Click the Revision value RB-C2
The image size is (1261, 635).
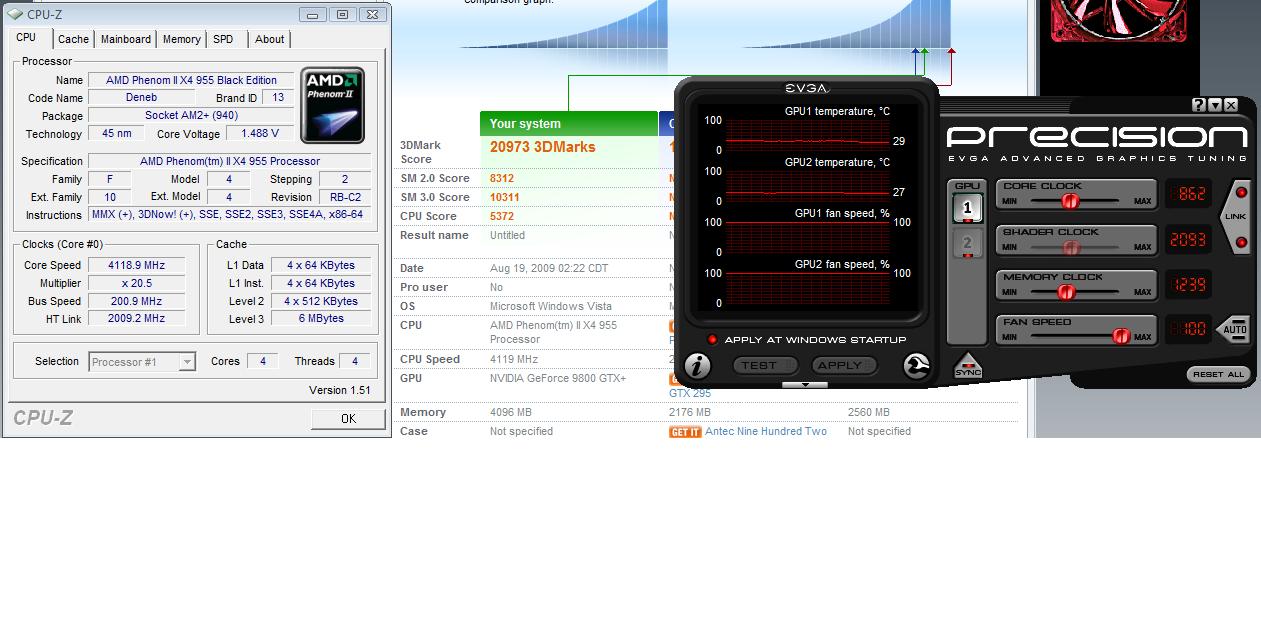(x=345, y=197)
